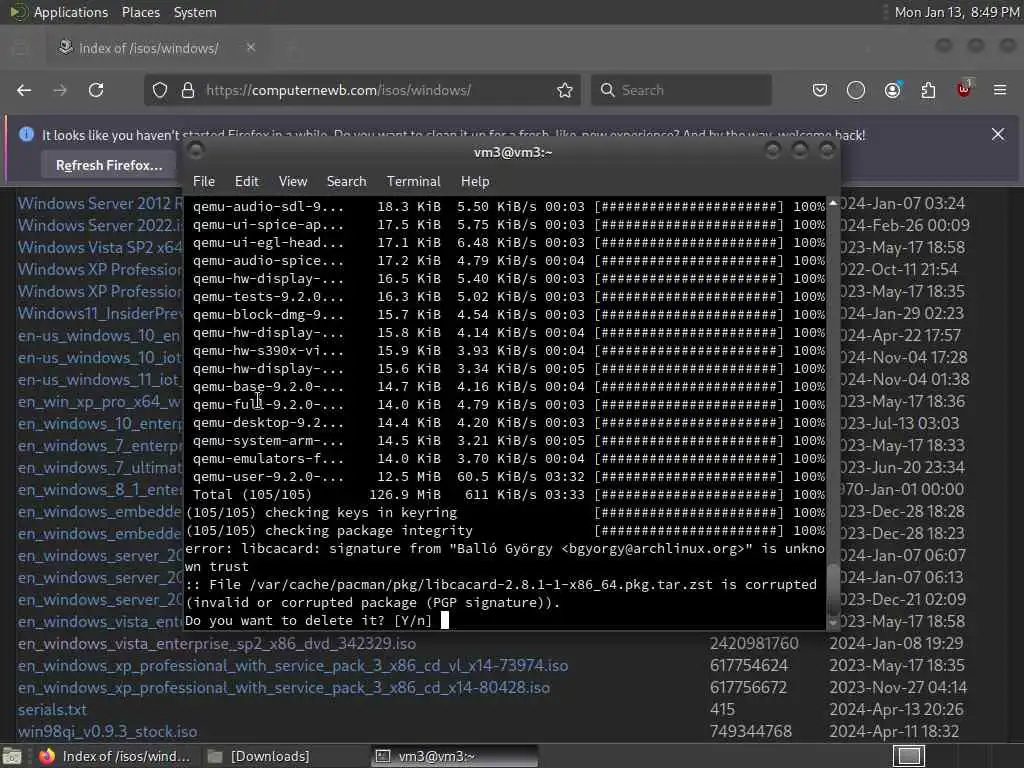Close the Index of /isos/windows/ tab
The width and height of the screenshot is (1024, 768).
pyautogui.click(x=251, y=48)
